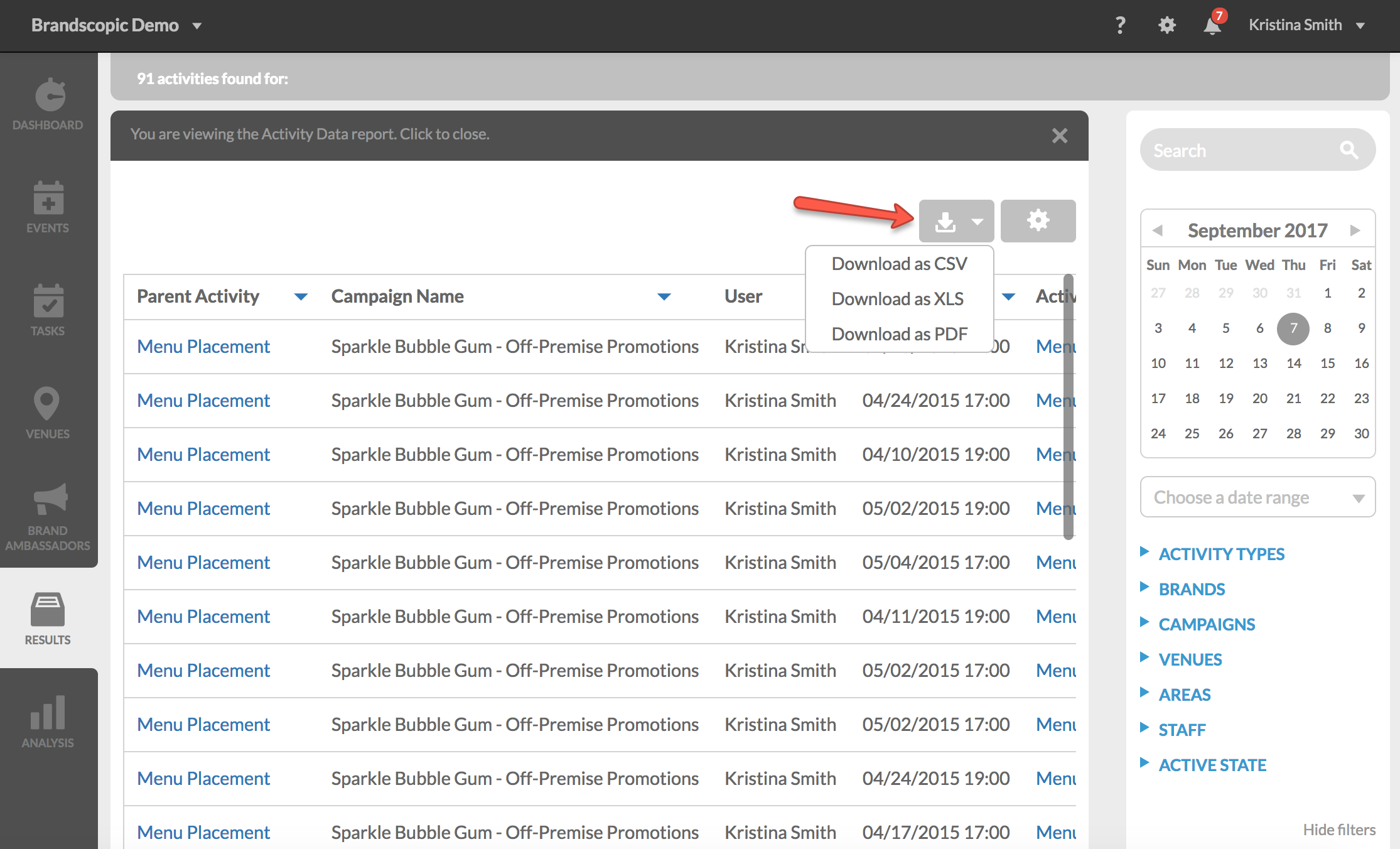Click the 04/24/2015 19:00 date cell
This screenshot has width=1400, height=849.
tap(935, 779)
